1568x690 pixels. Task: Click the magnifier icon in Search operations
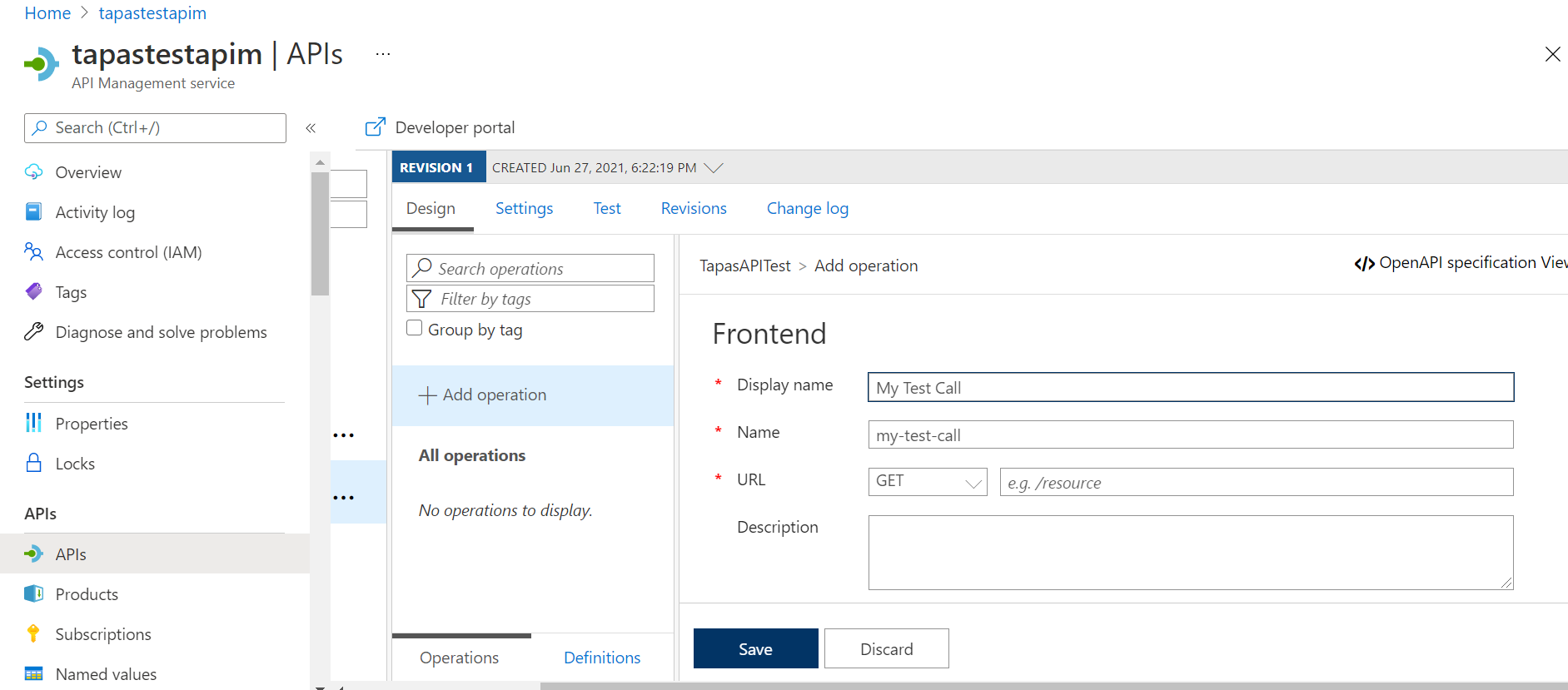click(x=423, y=267)
